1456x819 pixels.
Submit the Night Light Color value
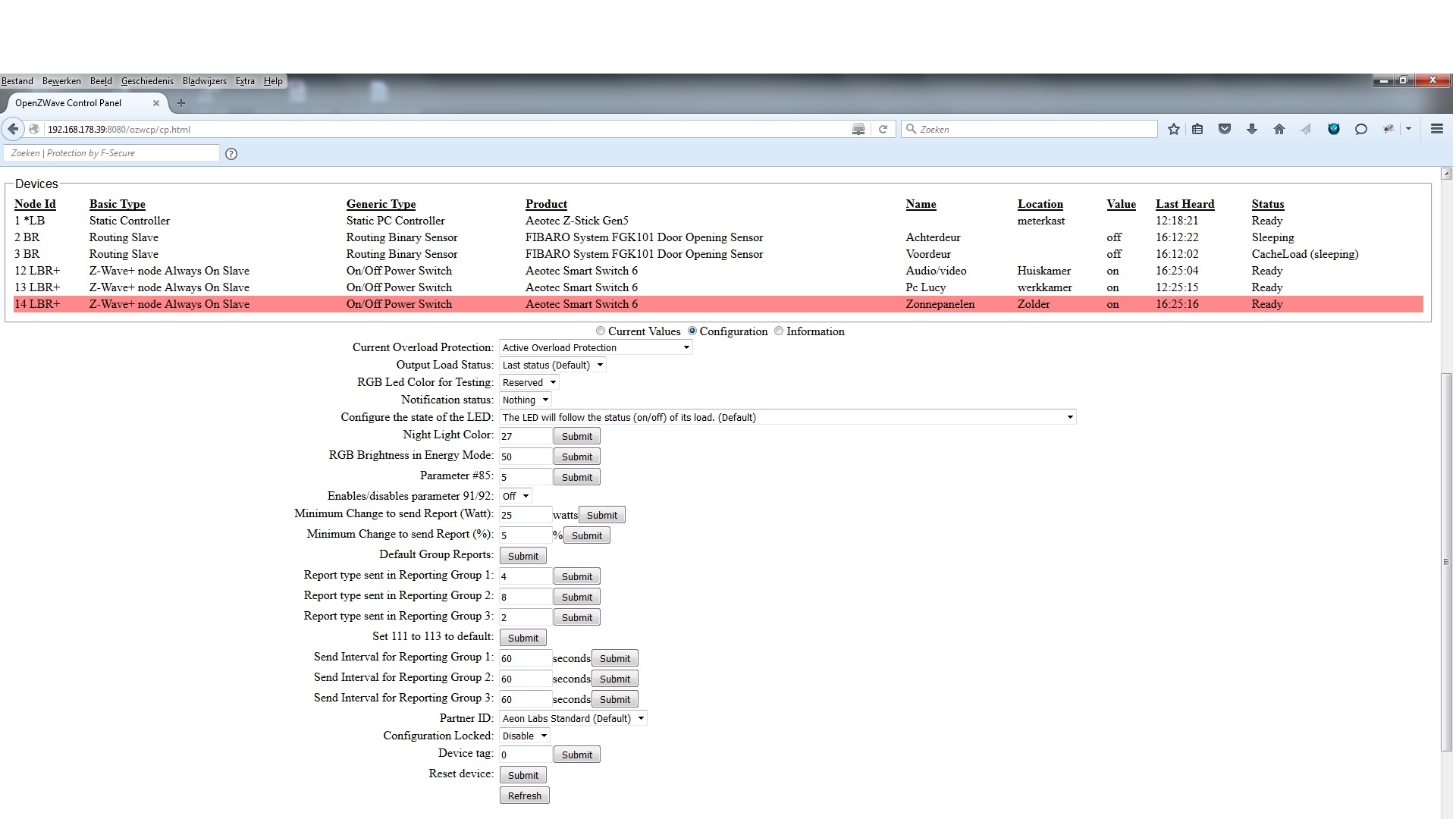coord(576,437)
